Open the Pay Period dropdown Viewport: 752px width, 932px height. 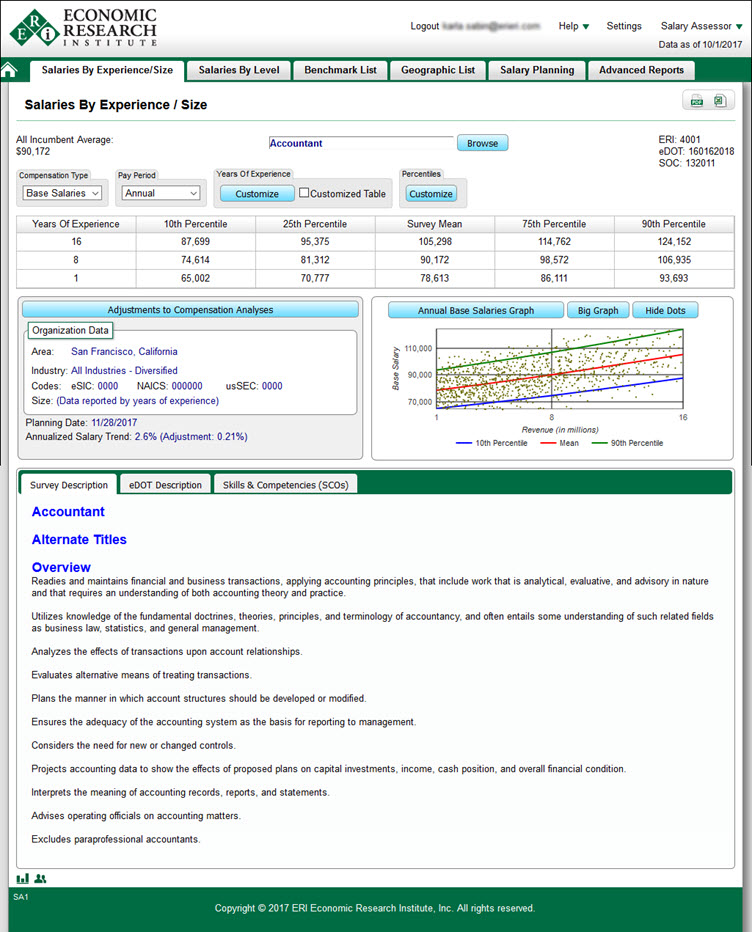(x=160, y=193)
